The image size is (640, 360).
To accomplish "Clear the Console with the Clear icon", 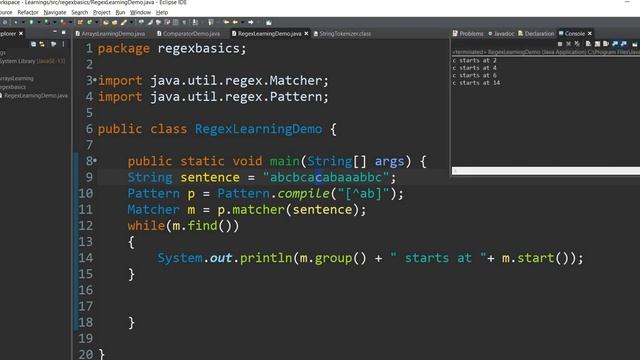I will (588, 44).
